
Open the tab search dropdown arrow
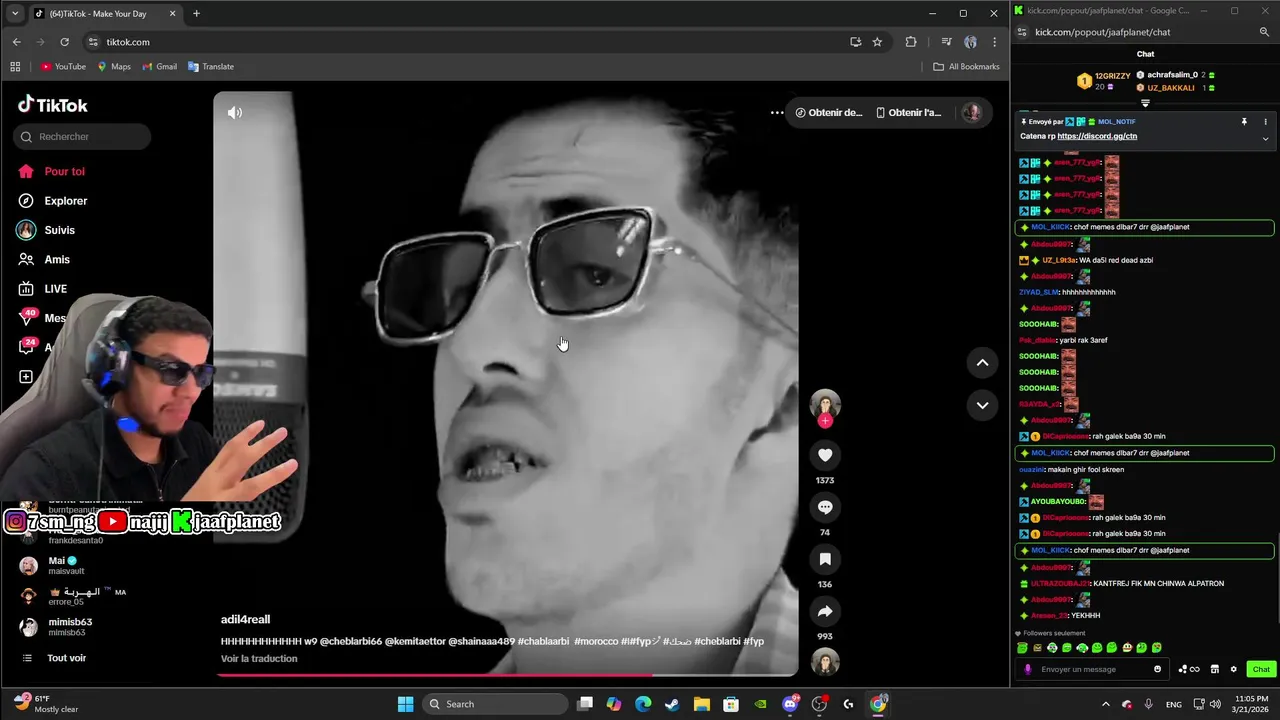pos(14,14)
